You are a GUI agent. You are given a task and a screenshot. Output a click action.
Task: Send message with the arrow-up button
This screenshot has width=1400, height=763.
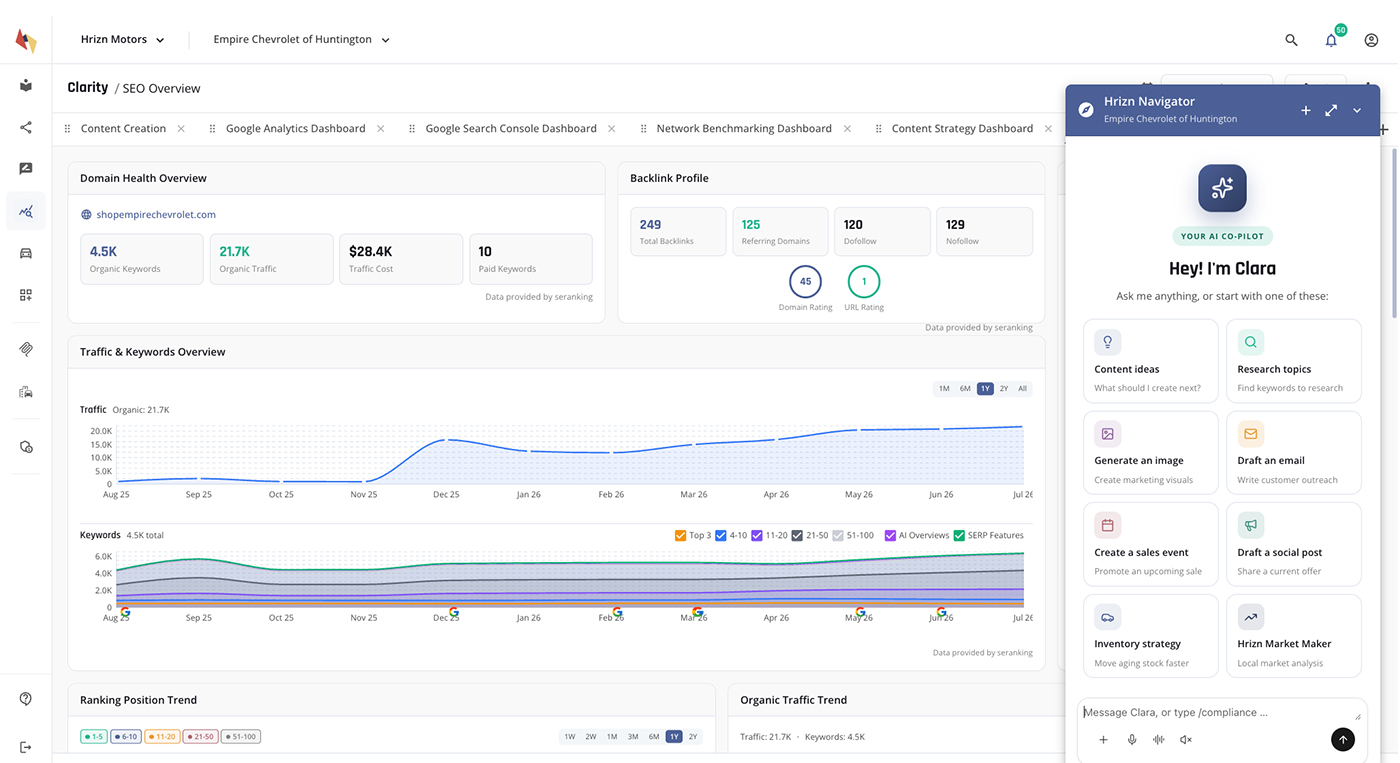1343,739
